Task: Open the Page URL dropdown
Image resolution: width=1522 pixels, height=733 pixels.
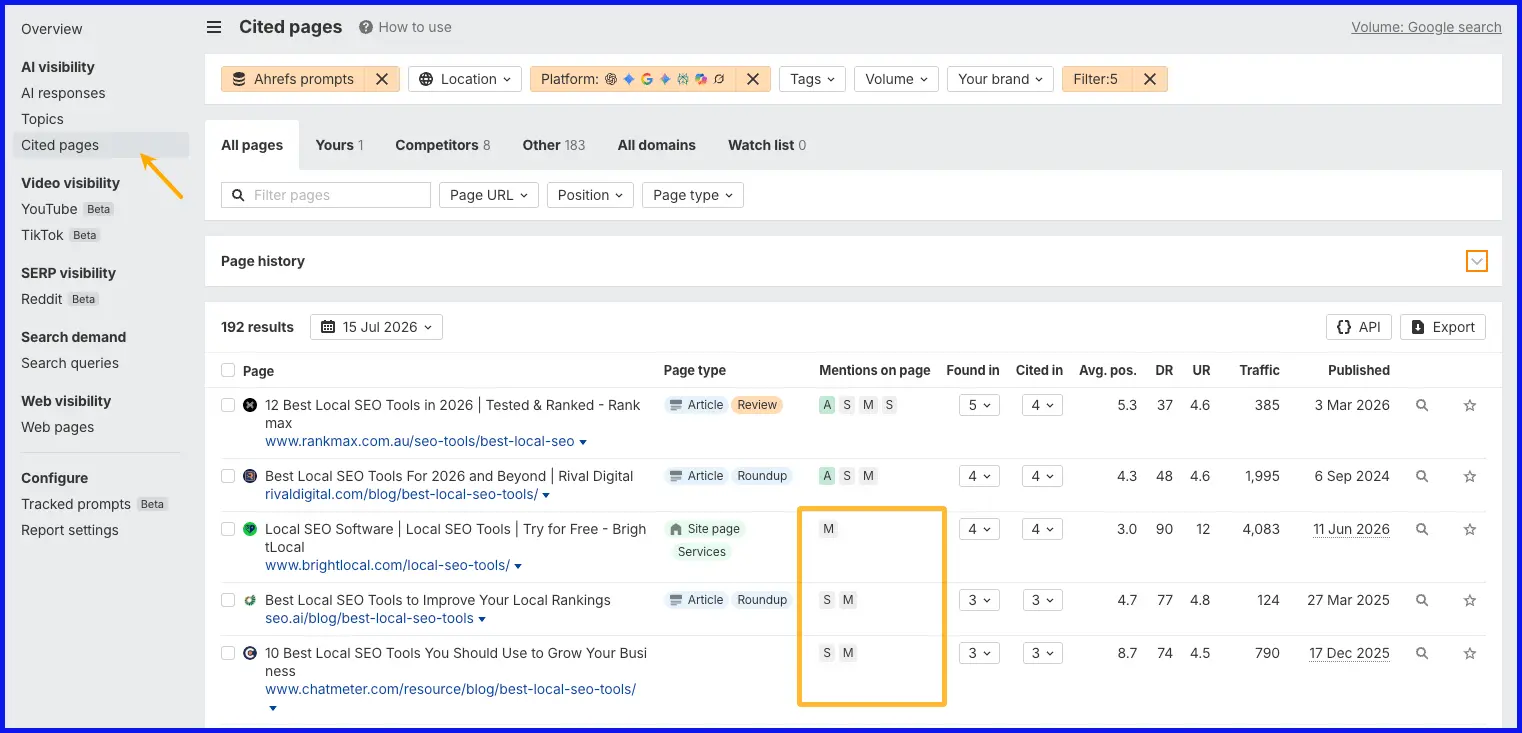Action: [488, 195]
